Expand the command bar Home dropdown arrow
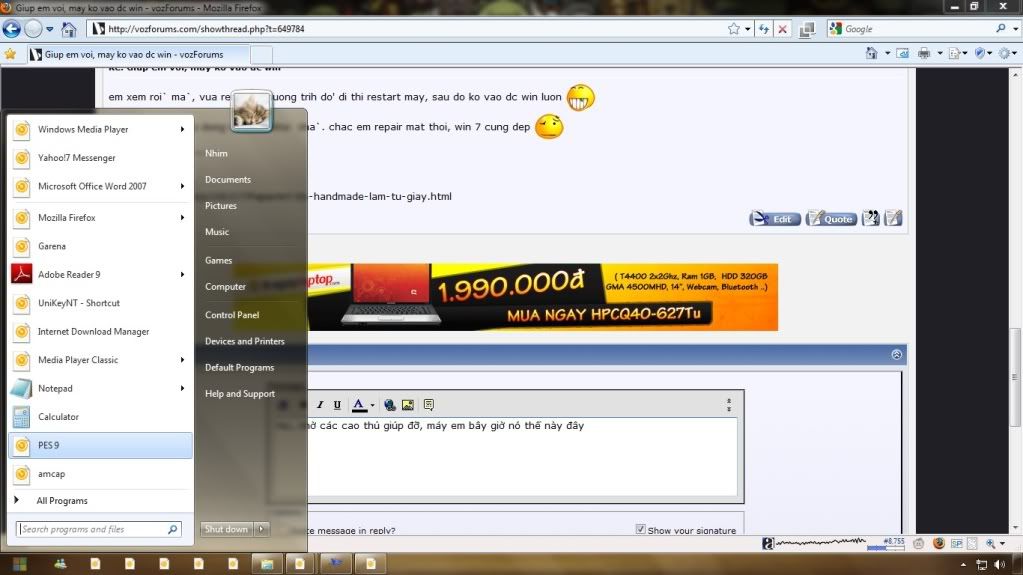1023x575 pixels. pyautogui.click(x=887, y=54)
